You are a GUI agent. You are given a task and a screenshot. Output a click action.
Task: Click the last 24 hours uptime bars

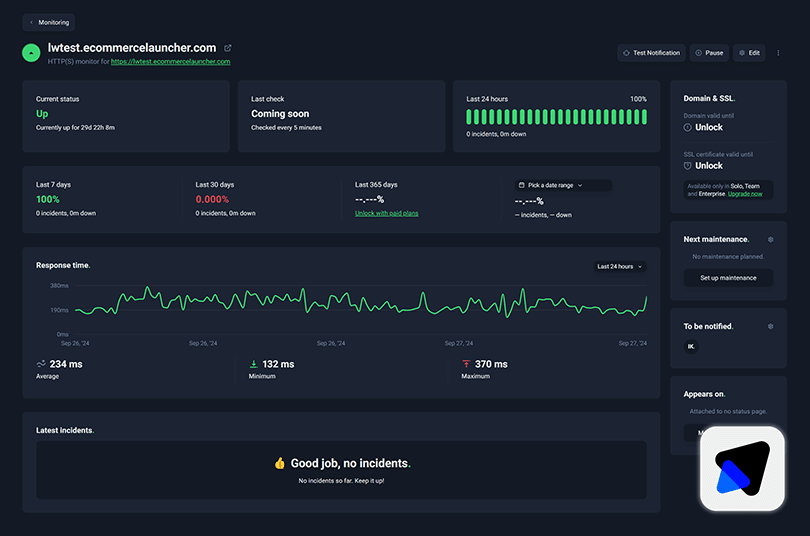(x=556, y=117)
